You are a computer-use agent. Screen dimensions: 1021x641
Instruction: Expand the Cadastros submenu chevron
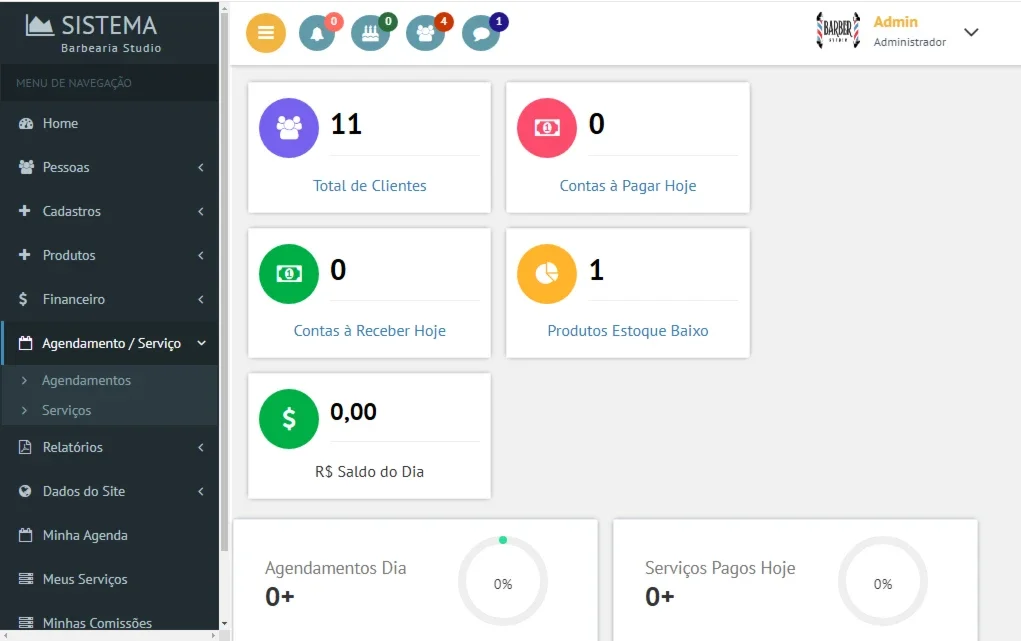point(201,211)
